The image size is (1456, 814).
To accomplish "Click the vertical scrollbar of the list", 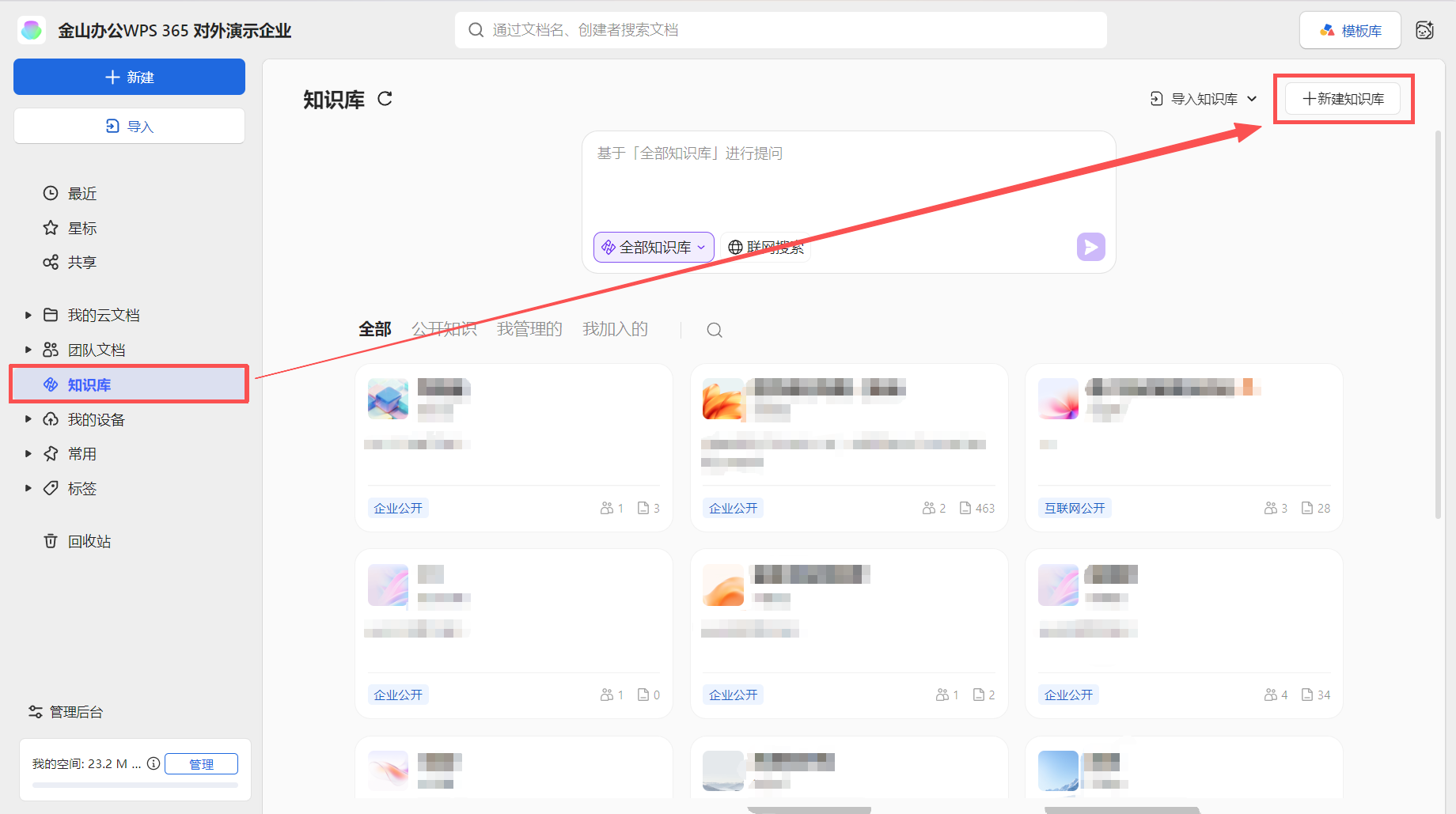I will [1439, 324].
